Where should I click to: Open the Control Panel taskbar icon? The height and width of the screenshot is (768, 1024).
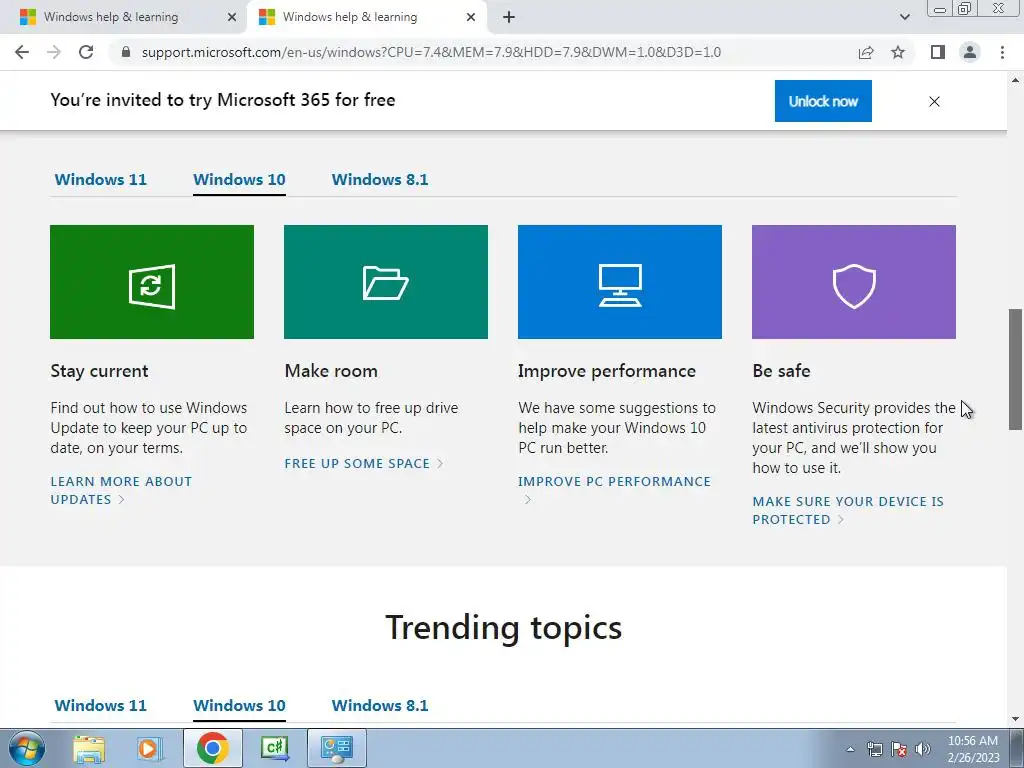tap(337, 748)
